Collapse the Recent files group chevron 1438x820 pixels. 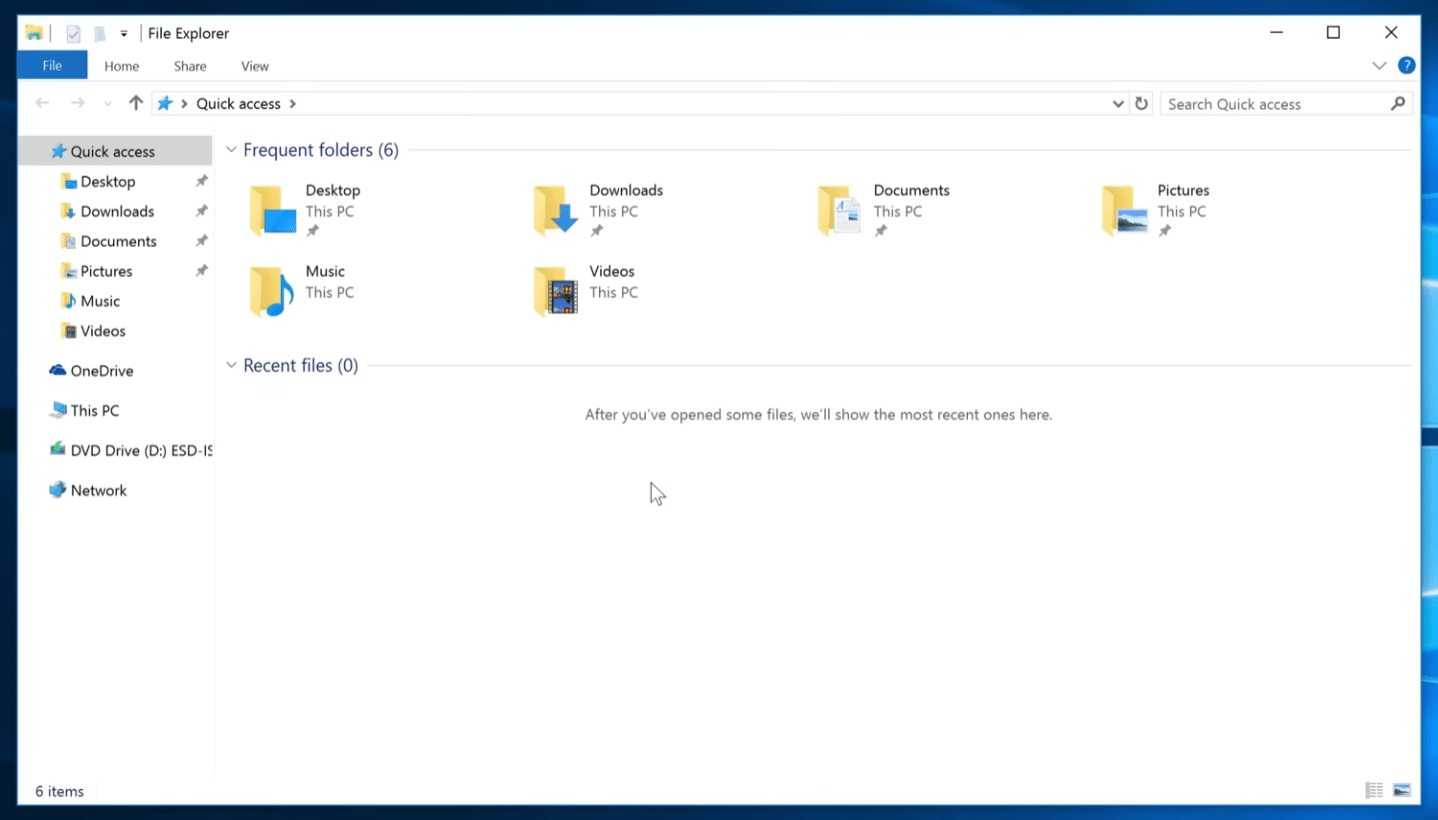point(231,366)
